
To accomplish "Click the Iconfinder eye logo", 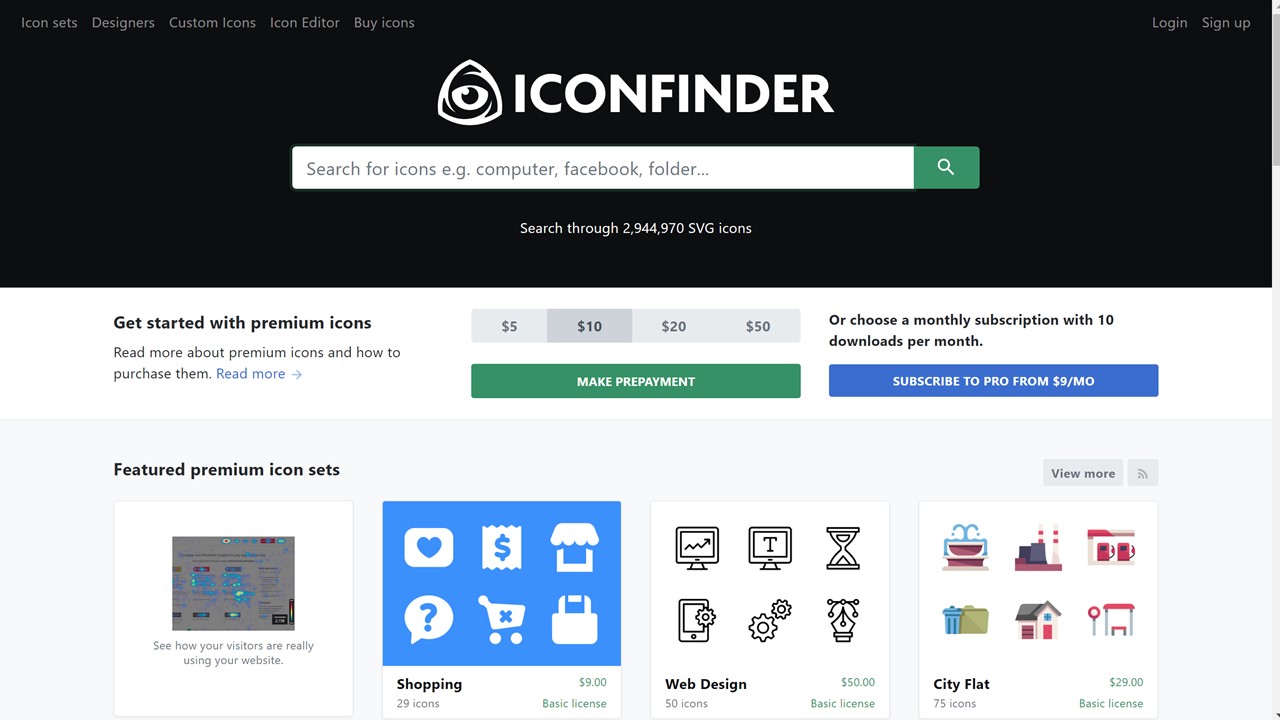I will [470, 92].
